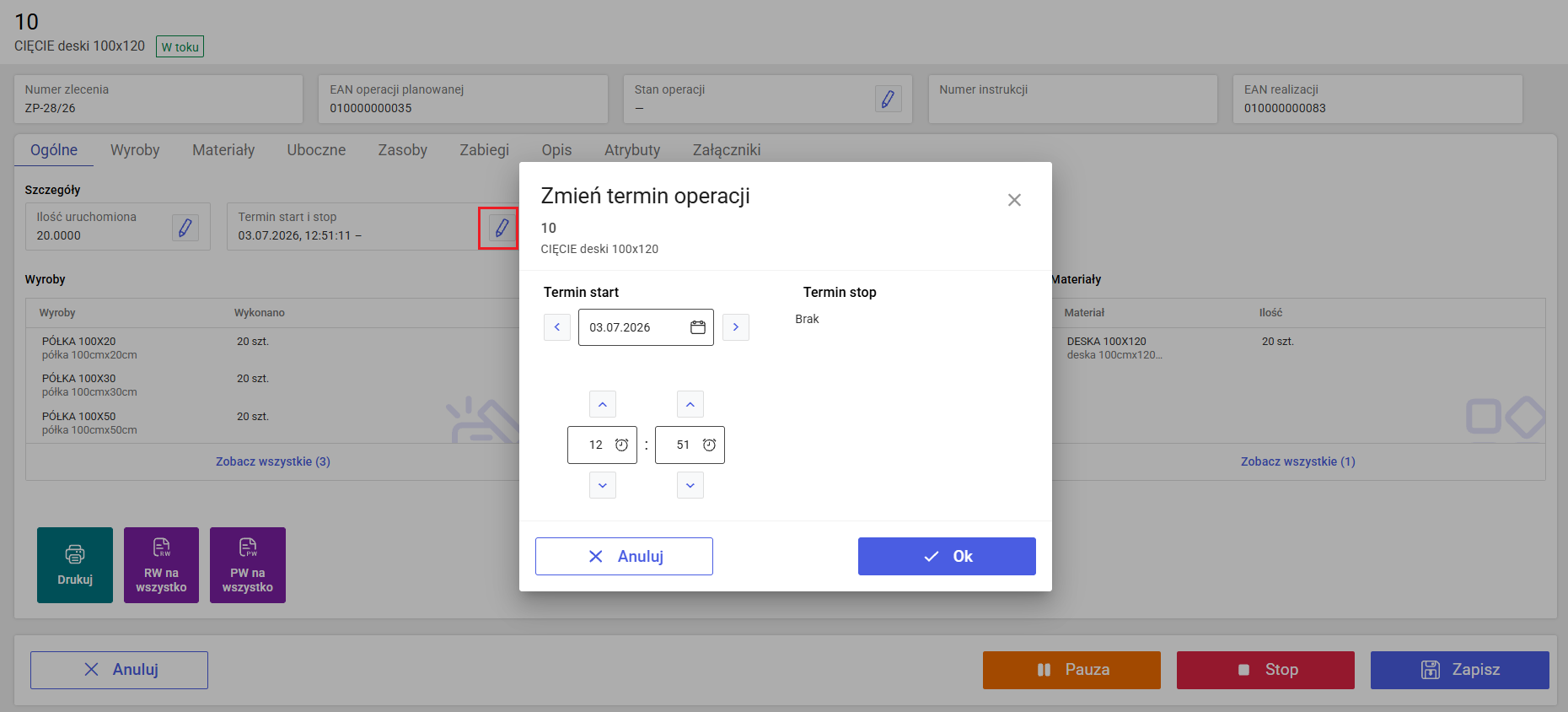Click clock icon in hour field

[x=621, y=445]
